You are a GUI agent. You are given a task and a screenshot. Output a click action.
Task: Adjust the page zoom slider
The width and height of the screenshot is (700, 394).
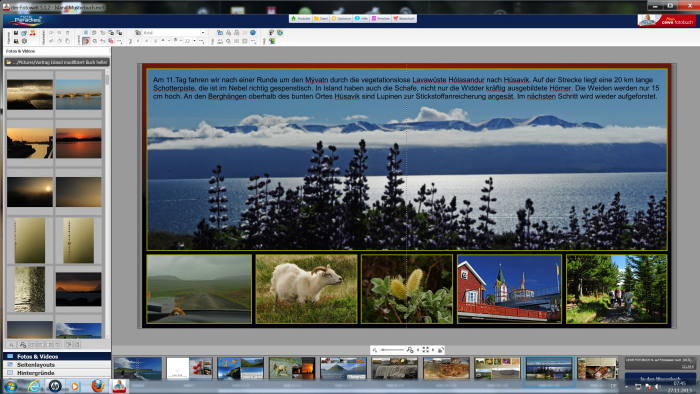[392, 350]
